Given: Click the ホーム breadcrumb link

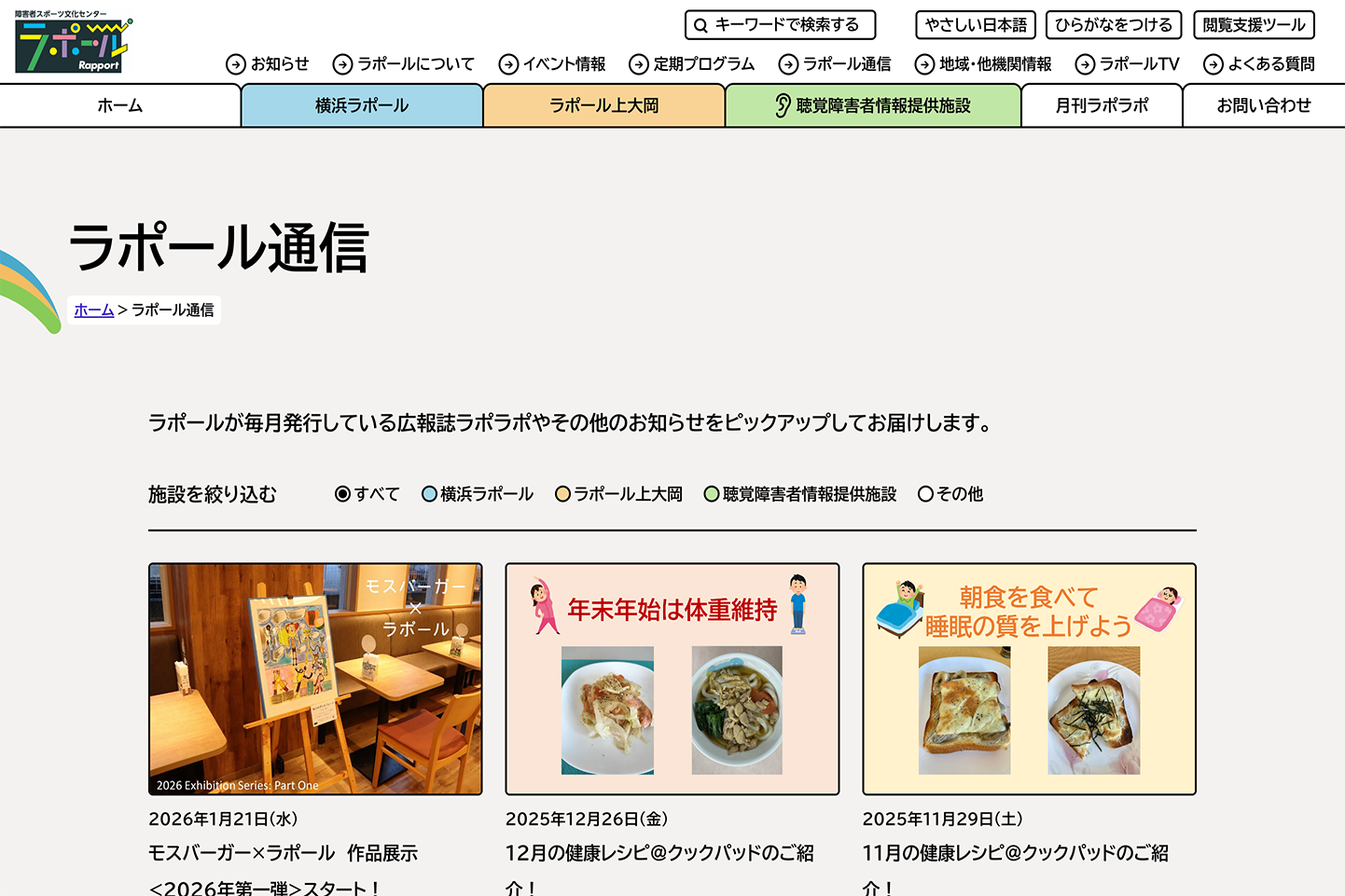Looking at the screenshot, I should [x=94, y=310].
